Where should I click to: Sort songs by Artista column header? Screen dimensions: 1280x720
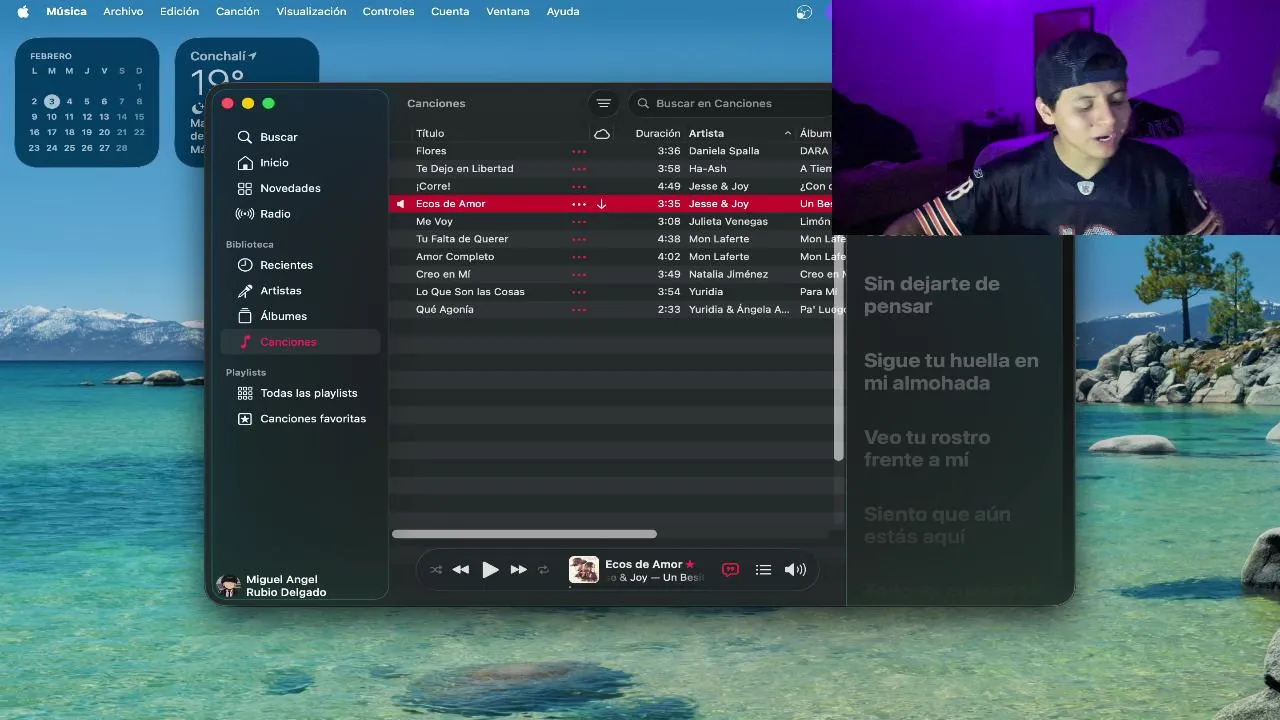(706, 133)
